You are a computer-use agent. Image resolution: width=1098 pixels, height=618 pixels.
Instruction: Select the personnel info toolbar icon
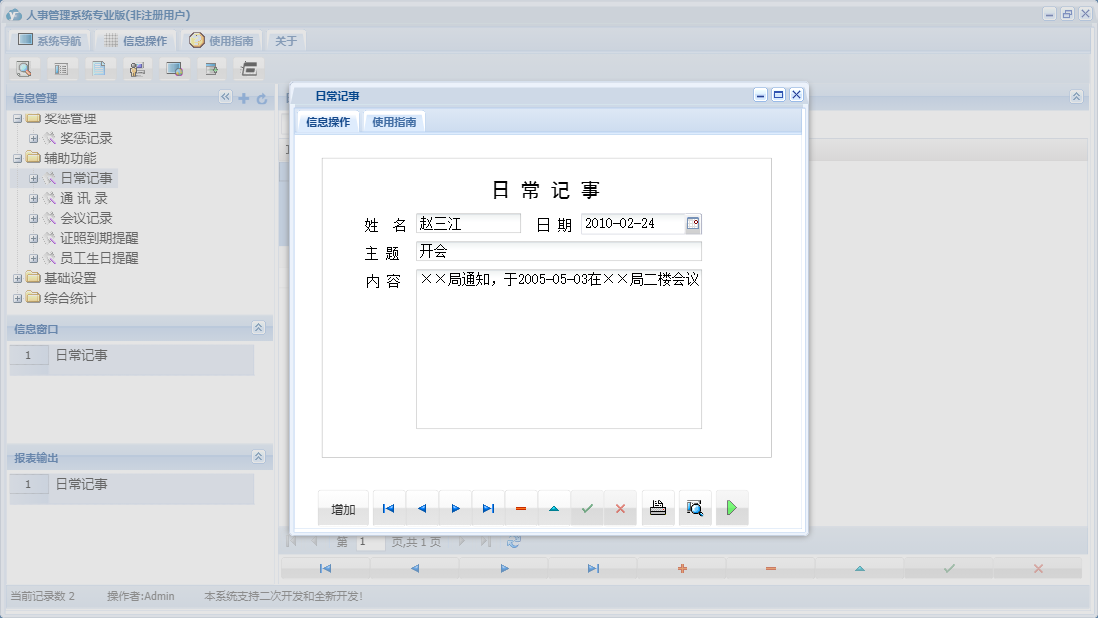(x=137, y=69)
